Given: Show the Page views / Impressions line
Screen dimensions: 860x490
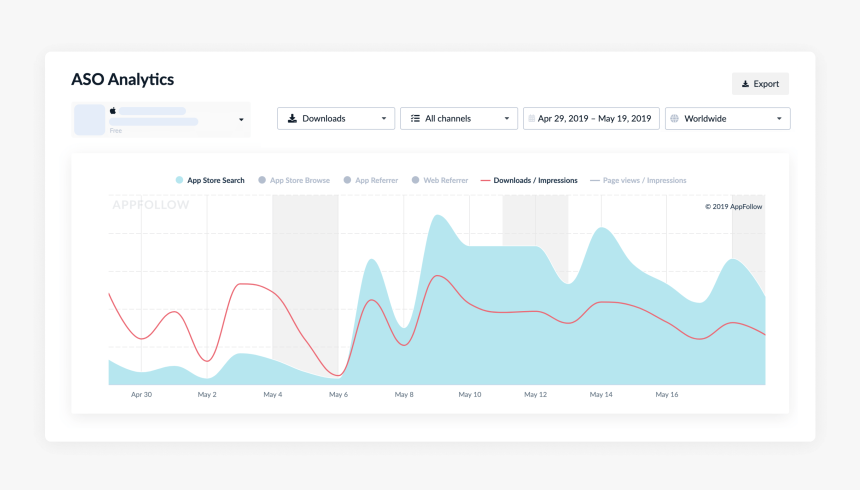Looking at the screenshot, I should tap(638, 180).
